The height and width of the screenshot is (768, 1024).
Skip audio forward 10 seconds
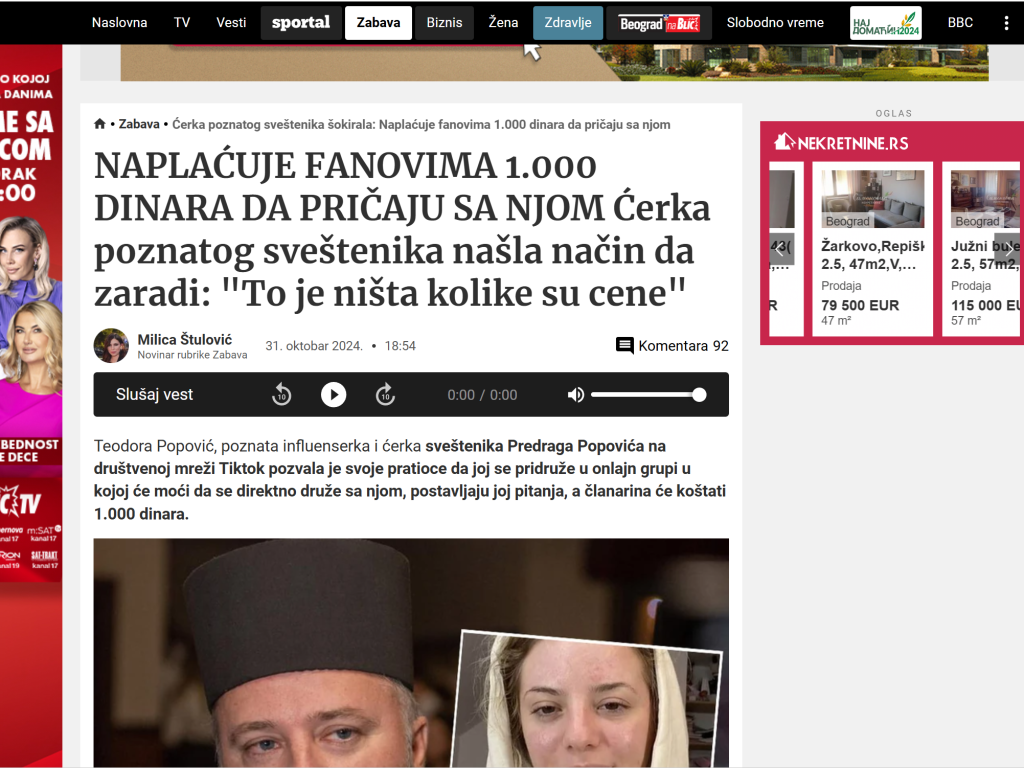point(385,394)
